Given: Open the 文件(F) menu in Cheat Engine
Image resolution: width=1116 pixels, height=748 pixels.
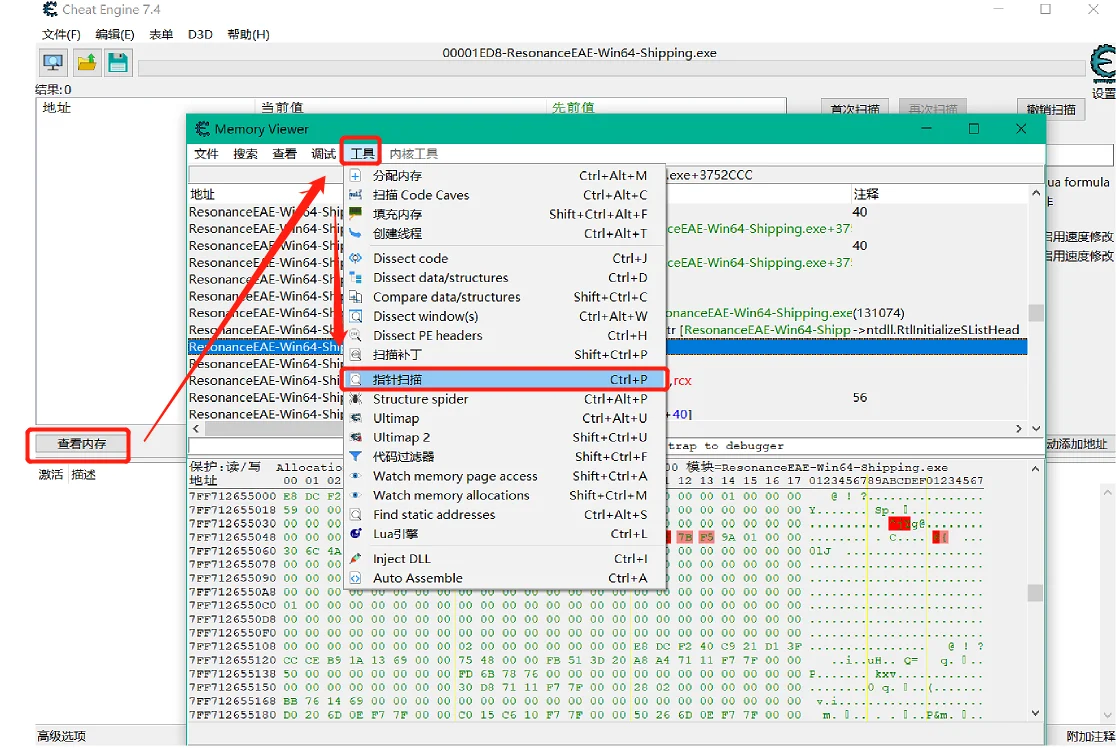Looking at the screenshot, I should (61, 34).
